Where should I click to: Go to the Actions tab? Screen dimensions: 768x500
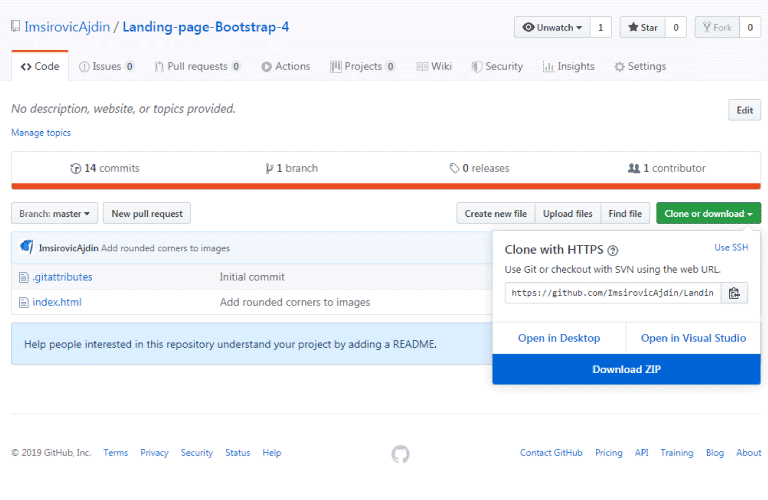286,66
